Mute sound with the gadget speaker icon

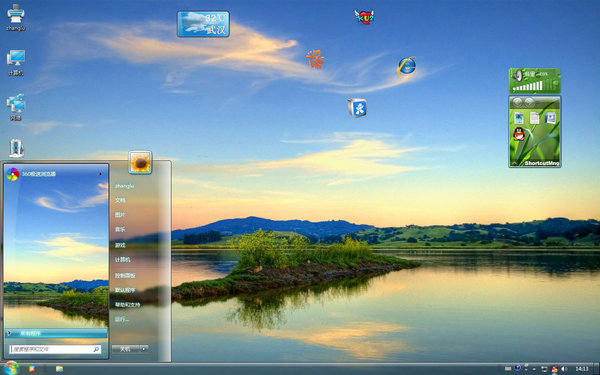(x=517, y=75)
